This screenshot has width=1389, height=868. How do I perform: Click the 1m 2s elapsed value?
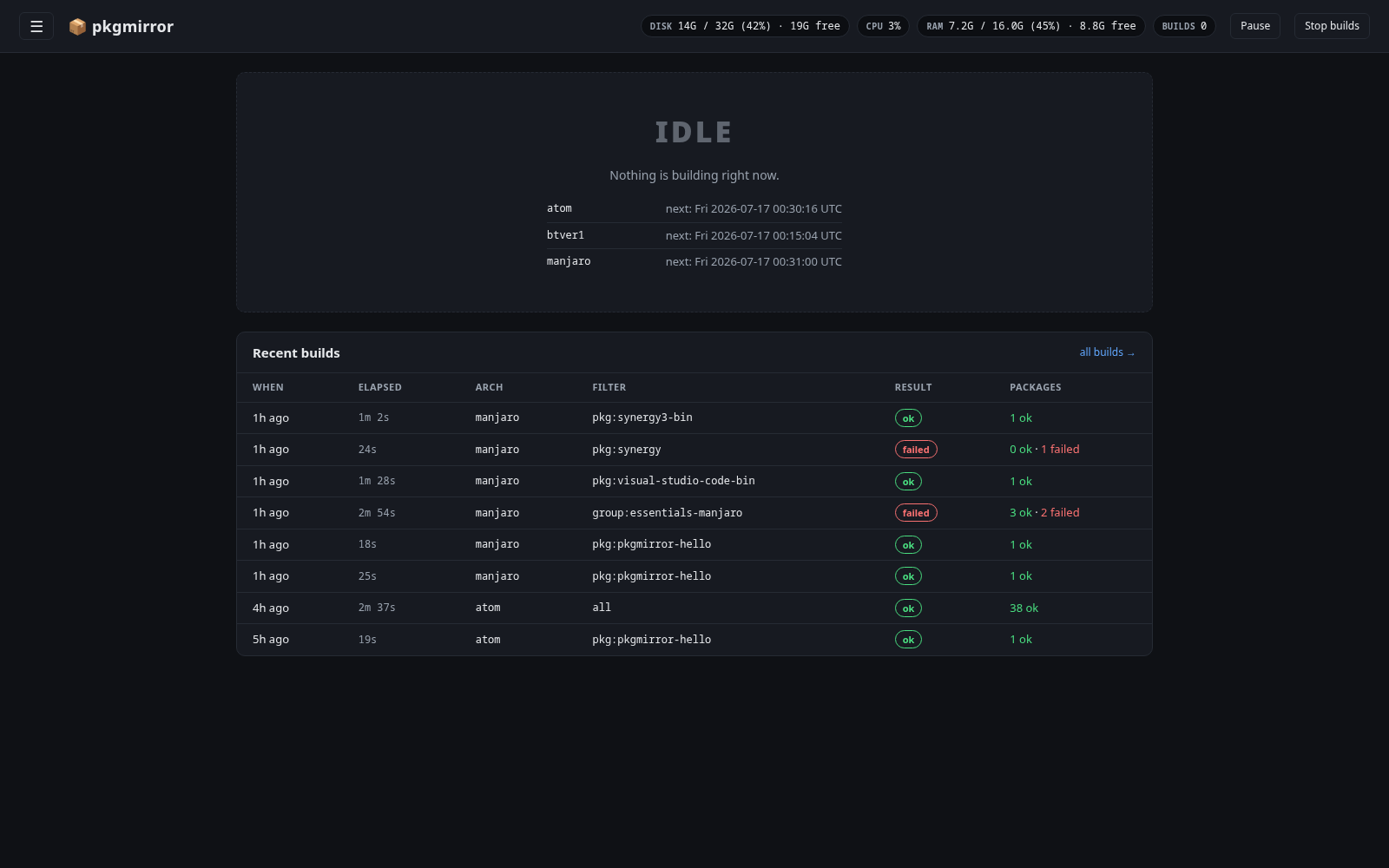(373, 418)
